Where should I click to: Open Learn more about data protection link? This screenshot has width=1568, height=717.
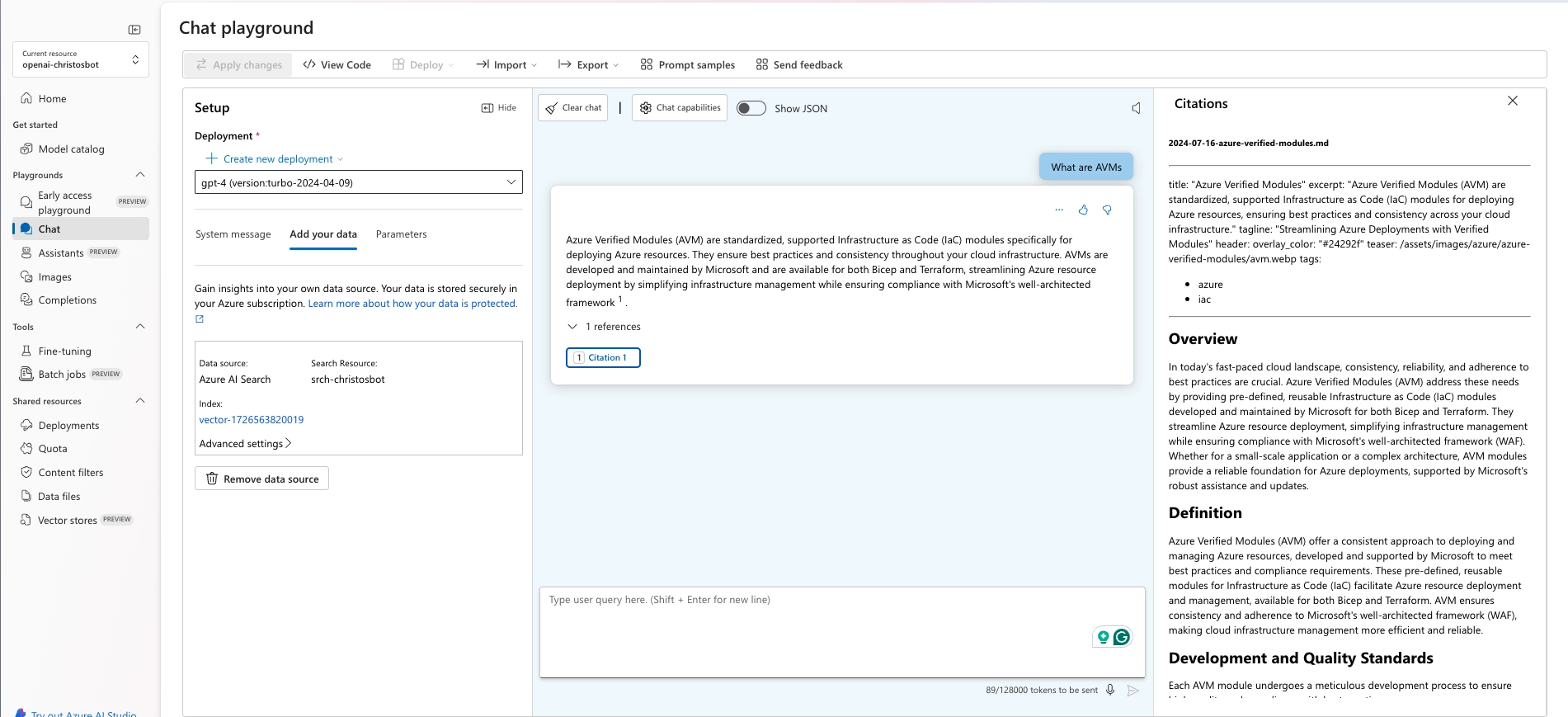click(x=412, y=304)
